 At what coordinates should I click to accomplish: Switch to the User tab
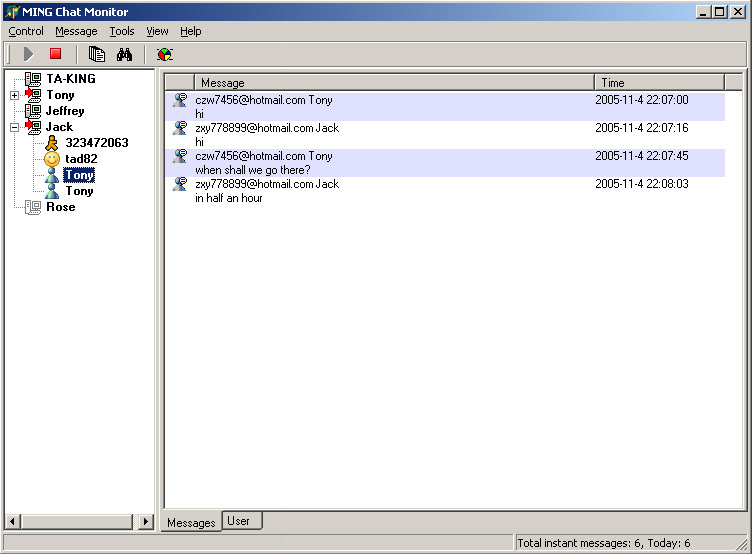coord(242,521)
